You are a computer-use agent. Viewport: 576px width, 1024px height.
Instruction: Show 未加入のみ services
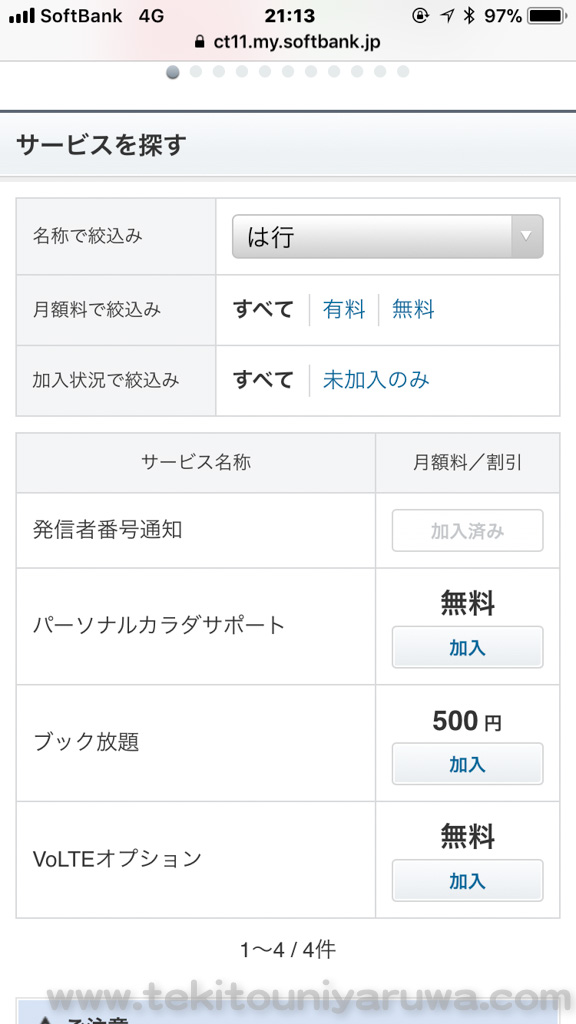point(376,380)
